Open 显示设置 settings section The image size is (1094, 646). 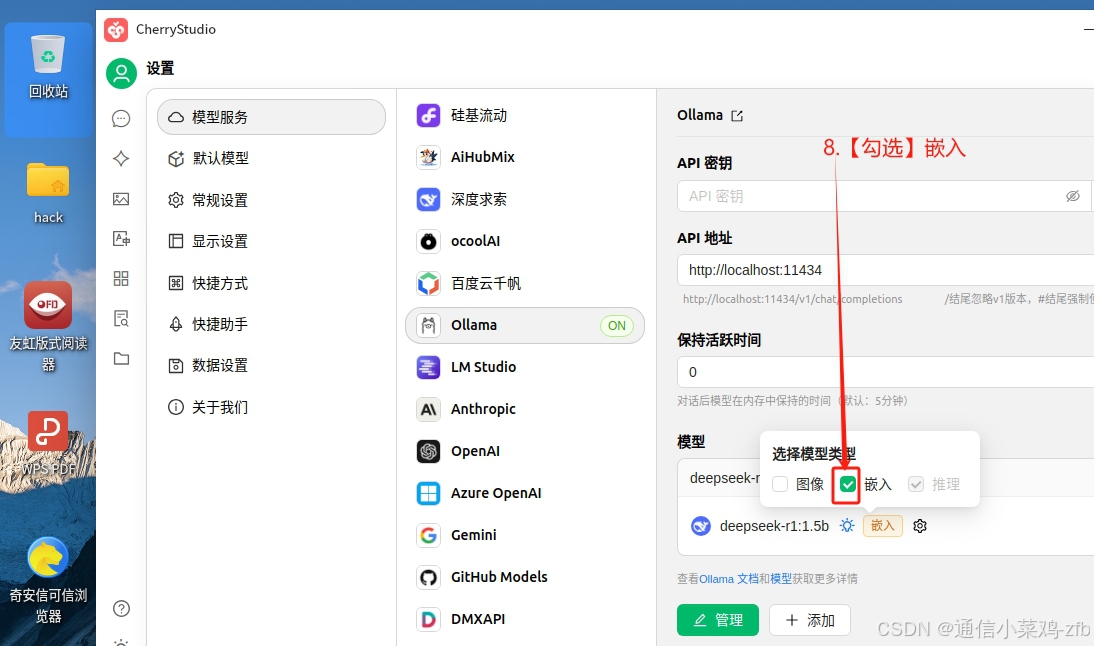(x=271, y=241)
